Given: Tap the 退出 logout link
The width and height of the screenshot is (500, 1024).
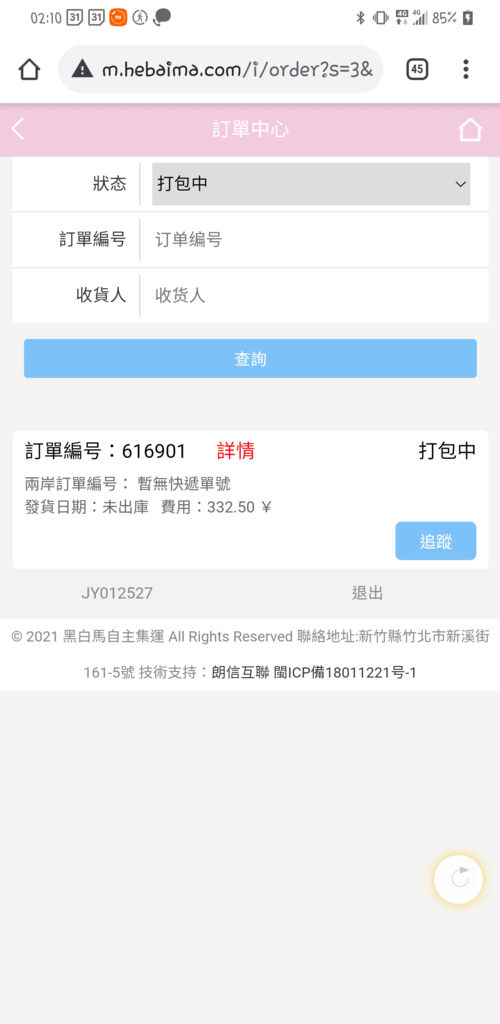Looking at the screenshot, I should [x=367, y=593].
